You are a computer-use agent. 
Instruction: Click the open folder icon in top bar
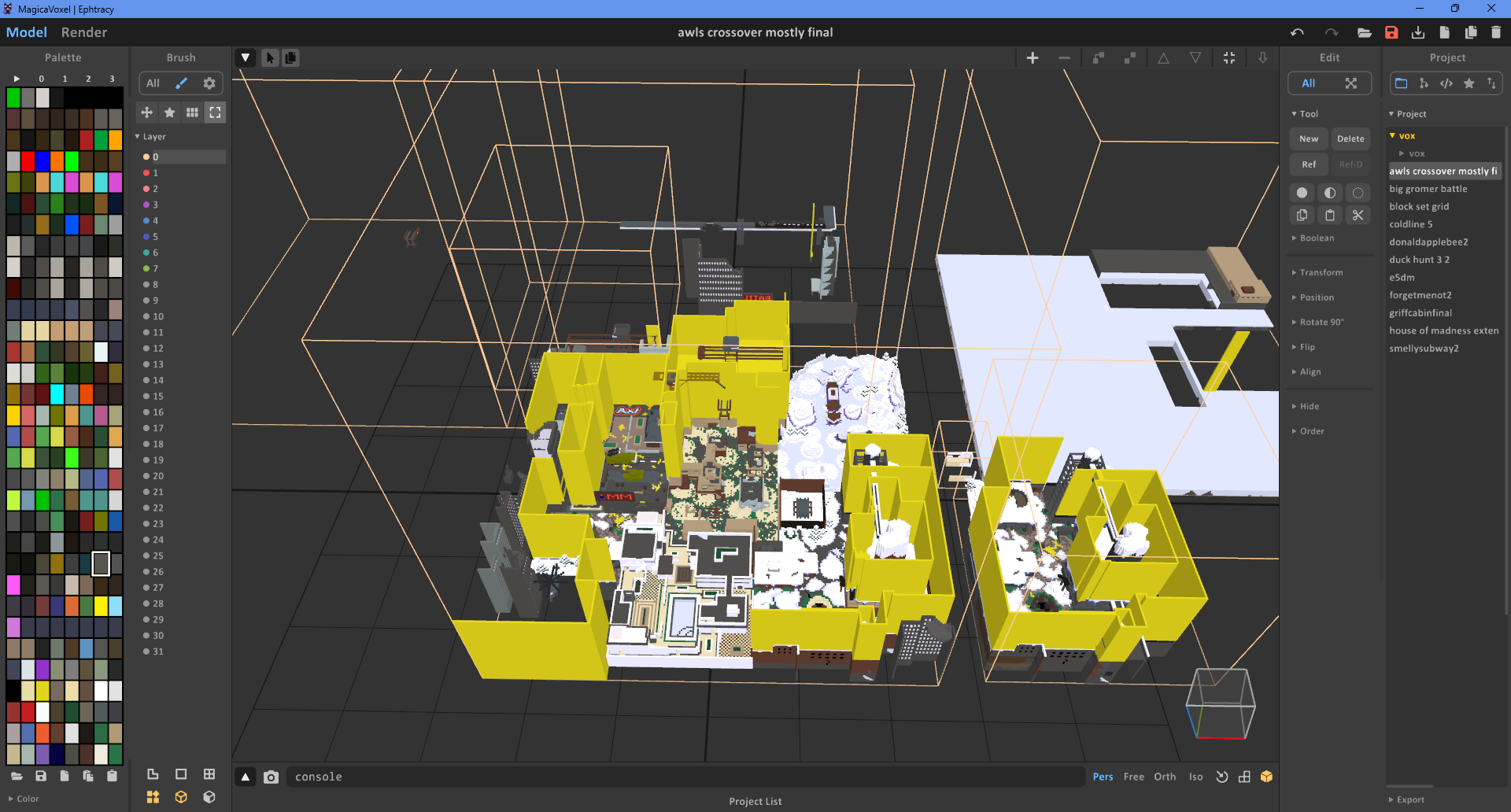pyautogui.click(x=1365, y=32)
